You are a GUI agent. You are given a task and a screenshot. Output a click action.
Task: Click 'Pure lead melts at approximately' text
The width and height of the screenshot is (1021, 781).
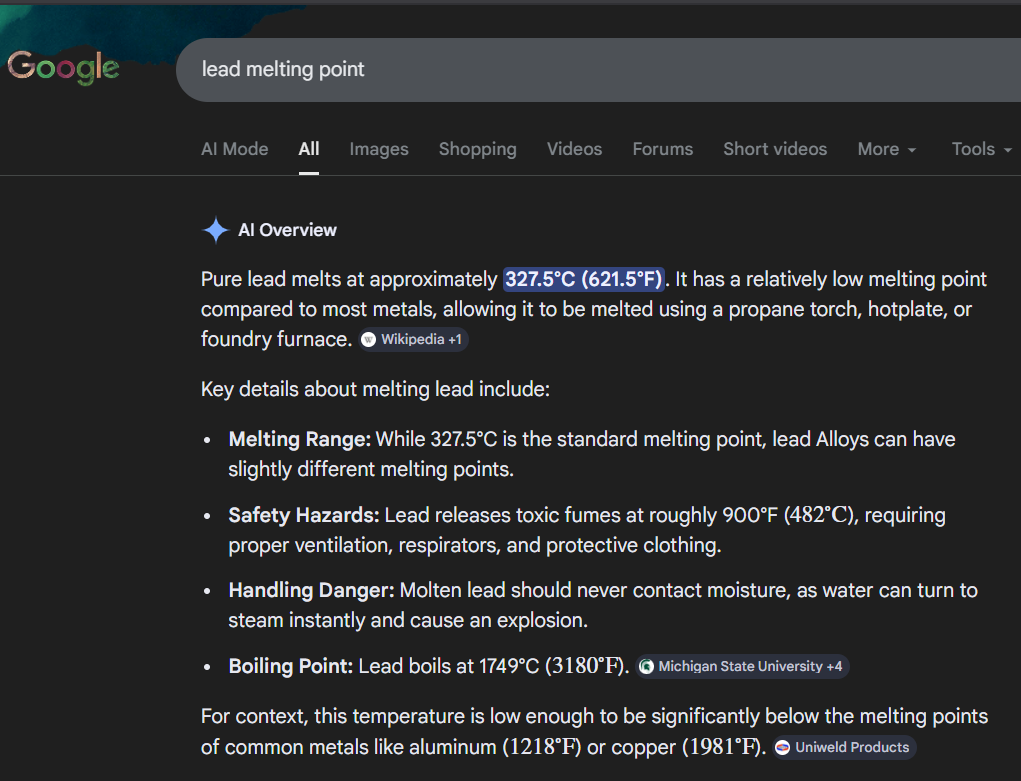click(349, 279)
